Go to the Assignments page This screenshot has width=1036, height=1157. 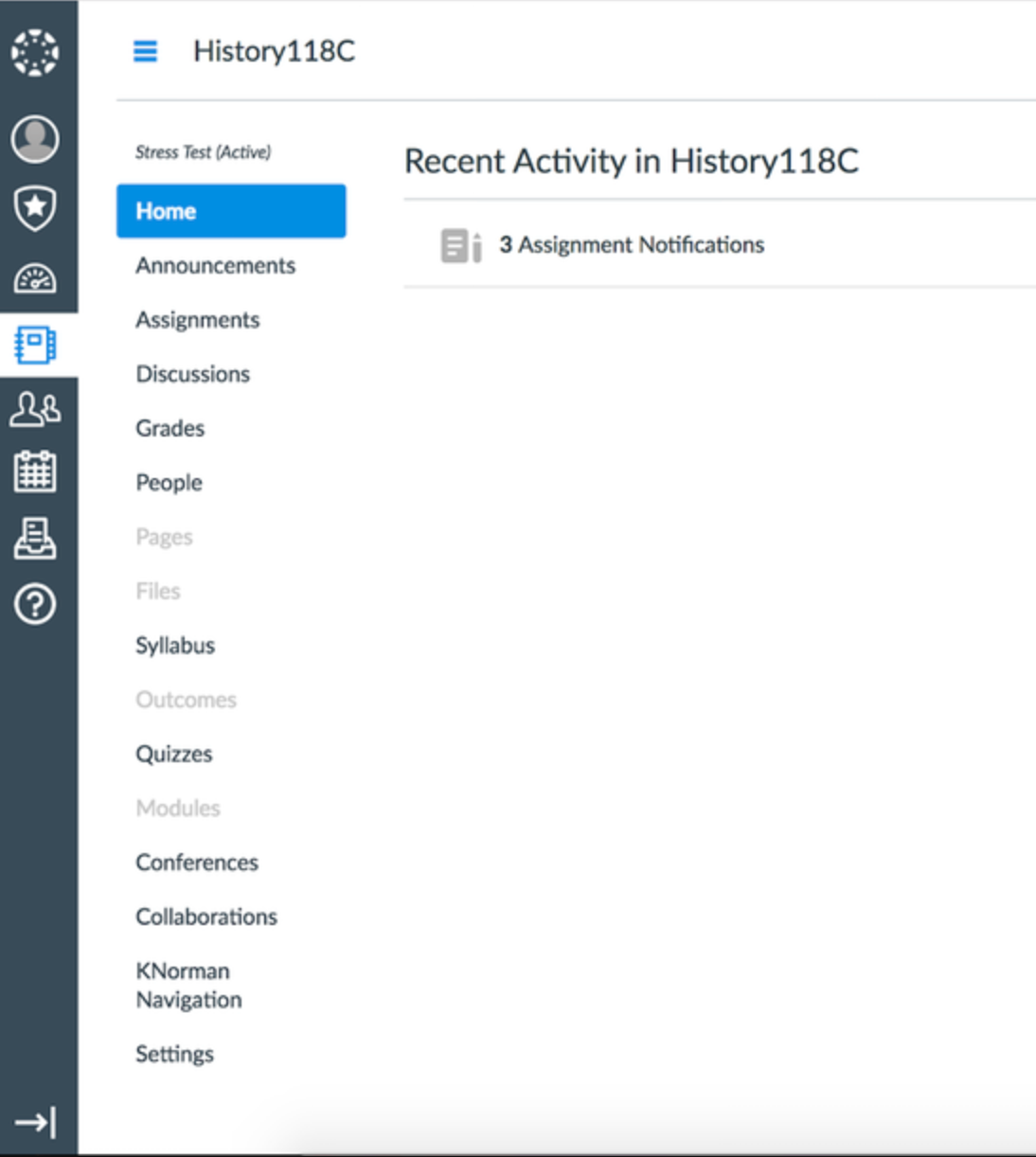[197, 320]
